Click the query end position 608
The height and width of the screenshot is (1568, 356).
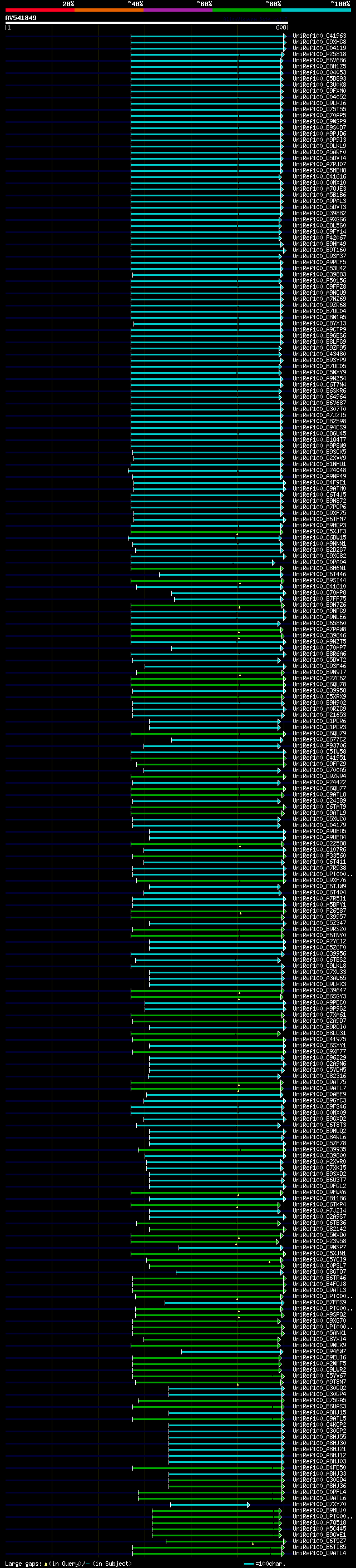click(280, 27)
